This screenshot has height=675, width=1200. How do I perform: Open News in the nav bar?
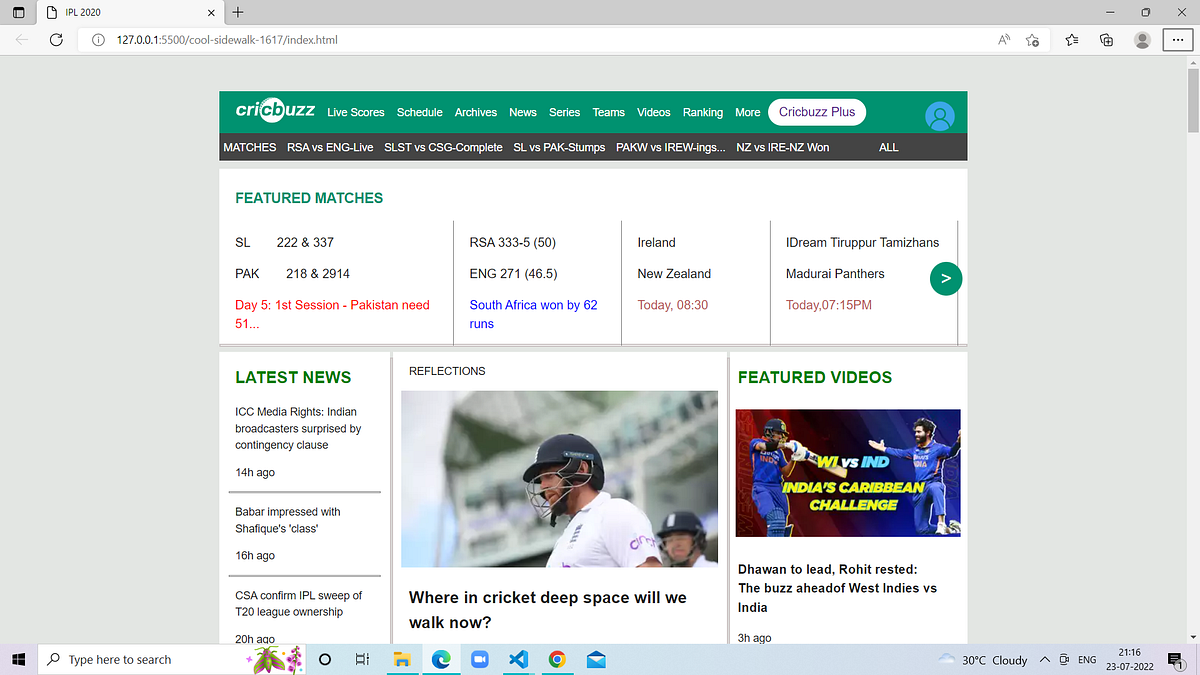coord(523,112)
